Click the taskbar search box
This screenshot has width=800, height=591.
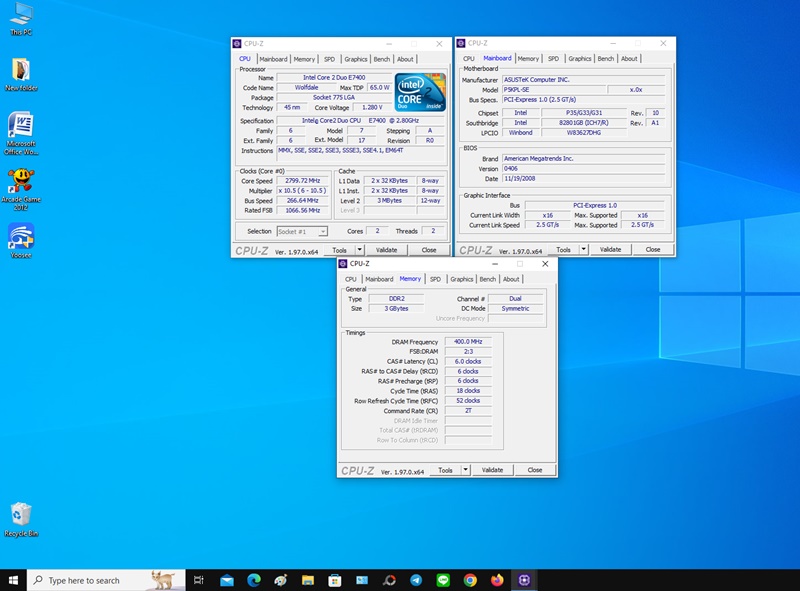106,580
